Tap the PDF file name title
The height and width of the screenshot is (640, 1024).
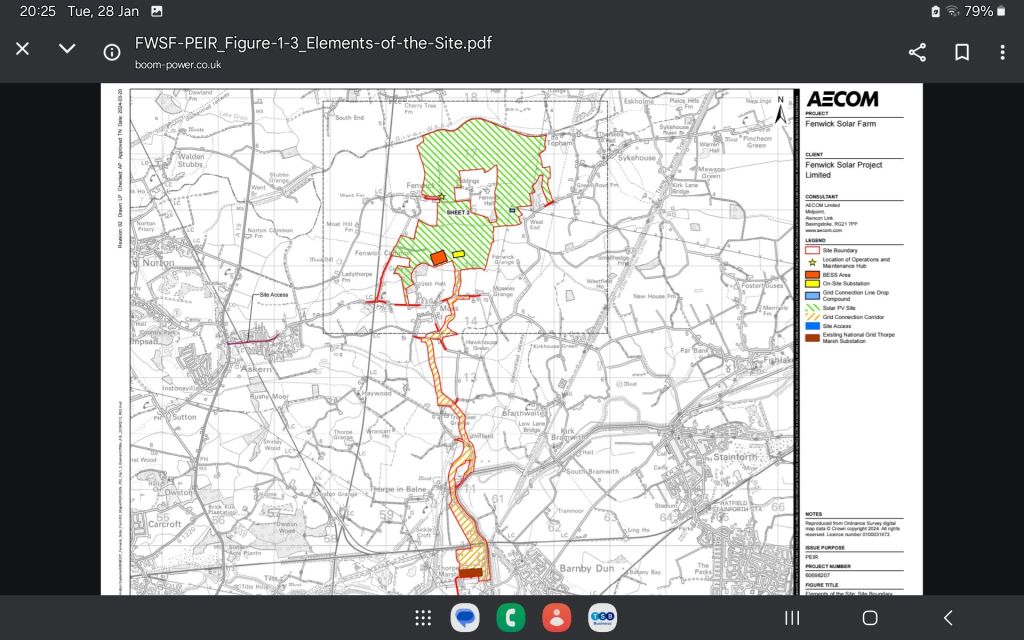313,44
